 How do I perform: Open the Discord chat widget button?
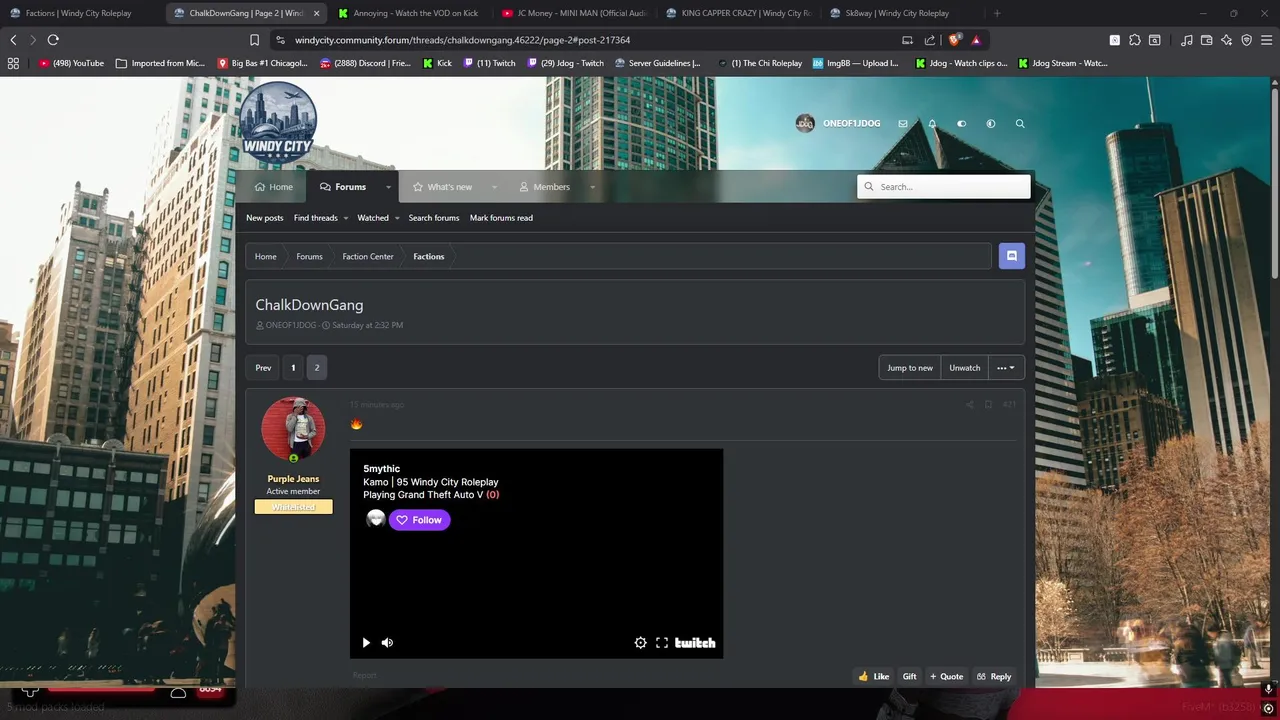pos(1011,256)
